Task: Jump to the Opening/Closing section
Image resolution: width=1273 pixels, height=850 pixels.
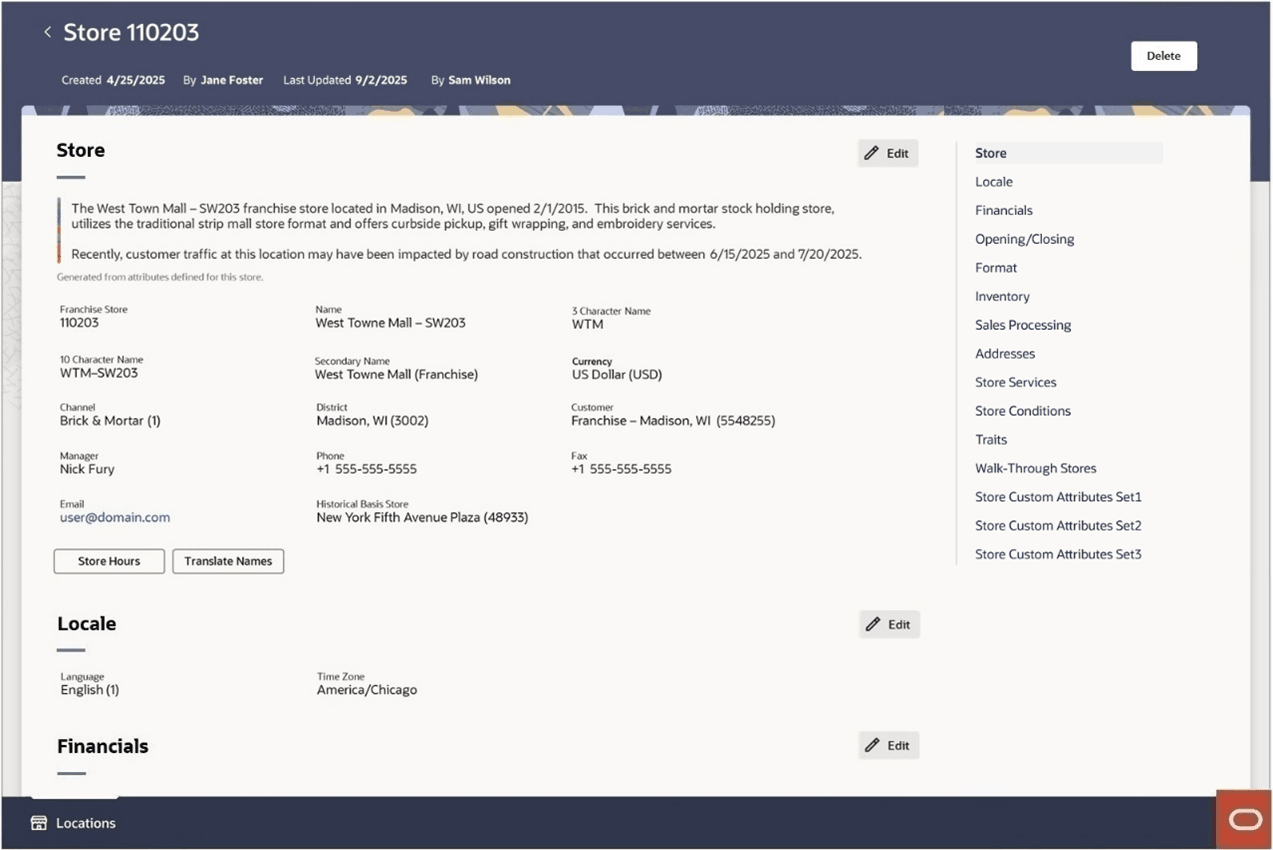Action: pos(1024,238)
